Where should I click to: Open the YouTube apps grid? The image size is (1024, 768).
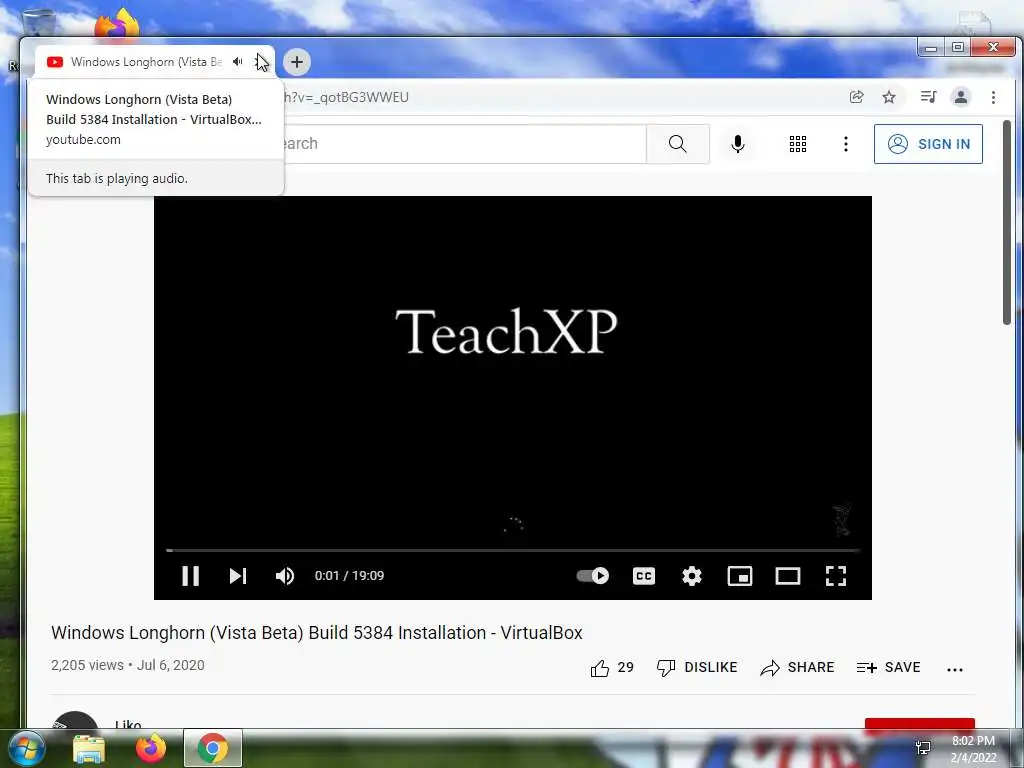(797, 144)
